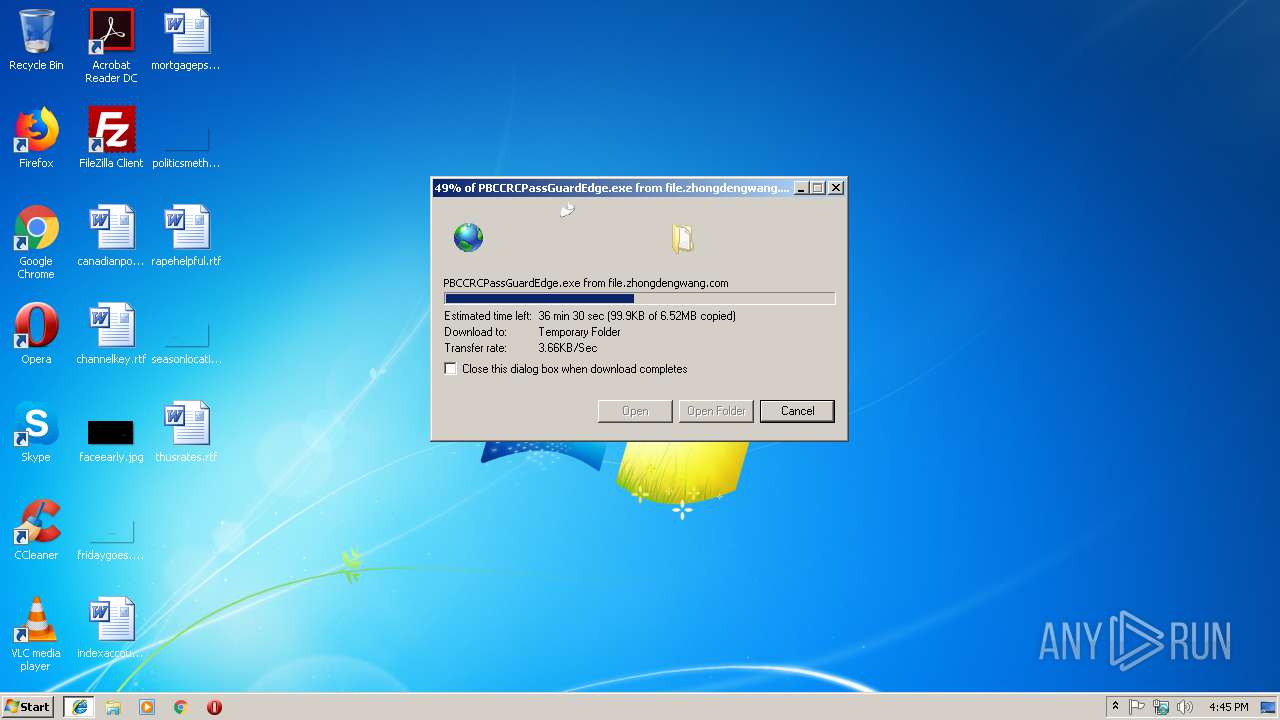
Task: Click the PBCCRCPassGuardEdge.exe source text
Action: pos(586,283)
